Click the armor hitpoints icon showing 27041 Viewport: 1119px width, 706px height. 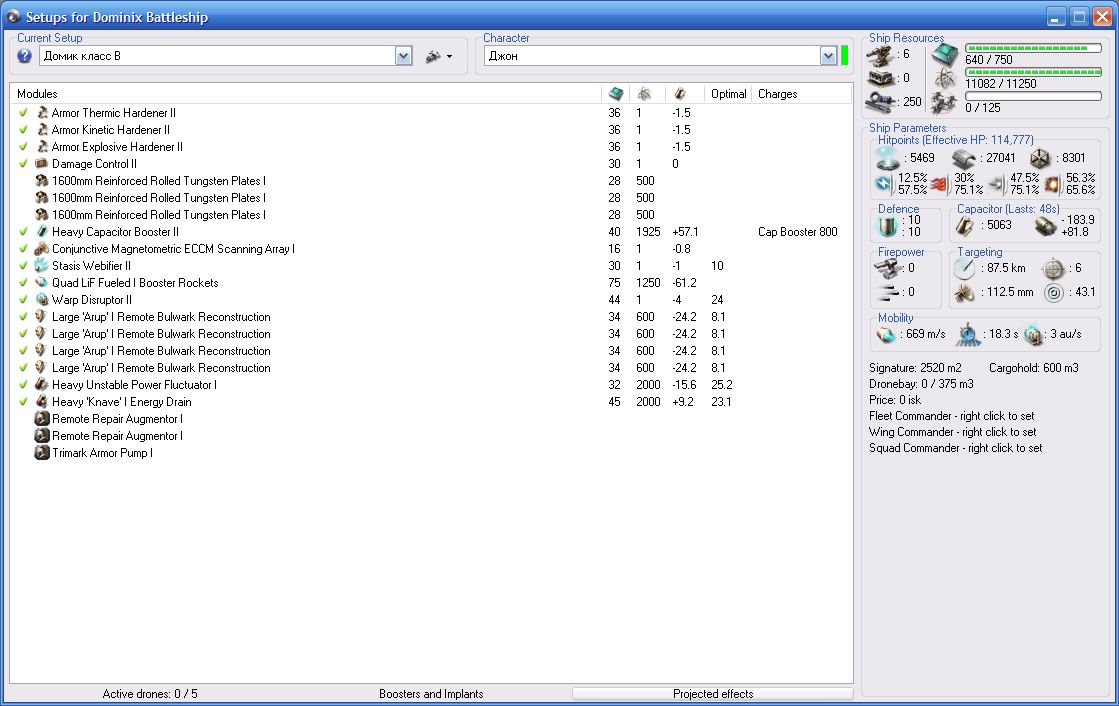point(964,158)
